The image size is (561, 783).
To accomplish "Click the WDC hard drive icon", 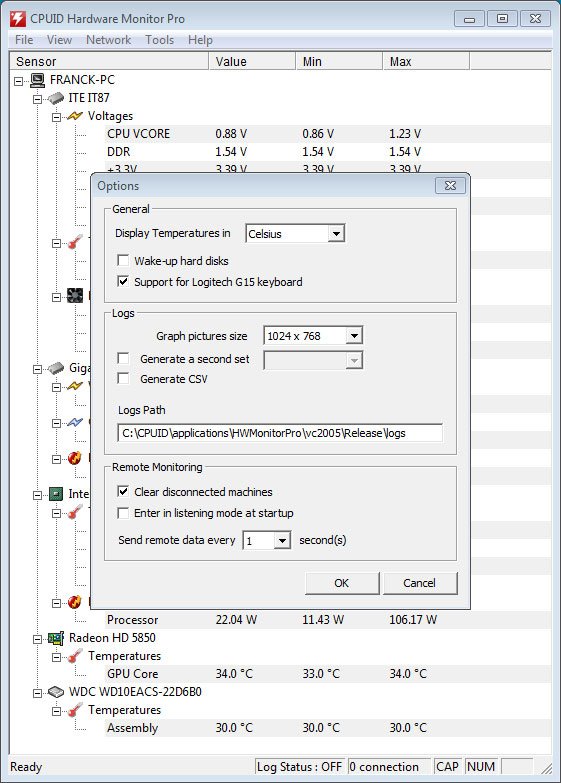I will point(56,692).
